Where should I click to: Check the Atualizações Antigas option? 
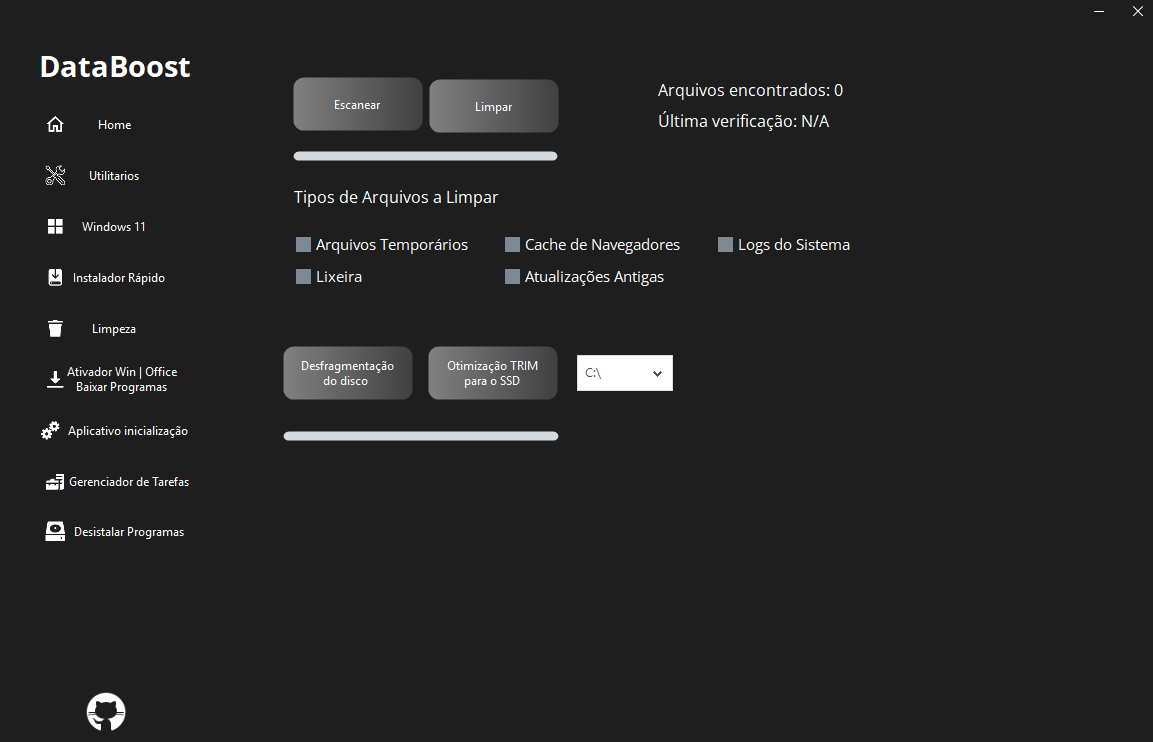point(512,276)
